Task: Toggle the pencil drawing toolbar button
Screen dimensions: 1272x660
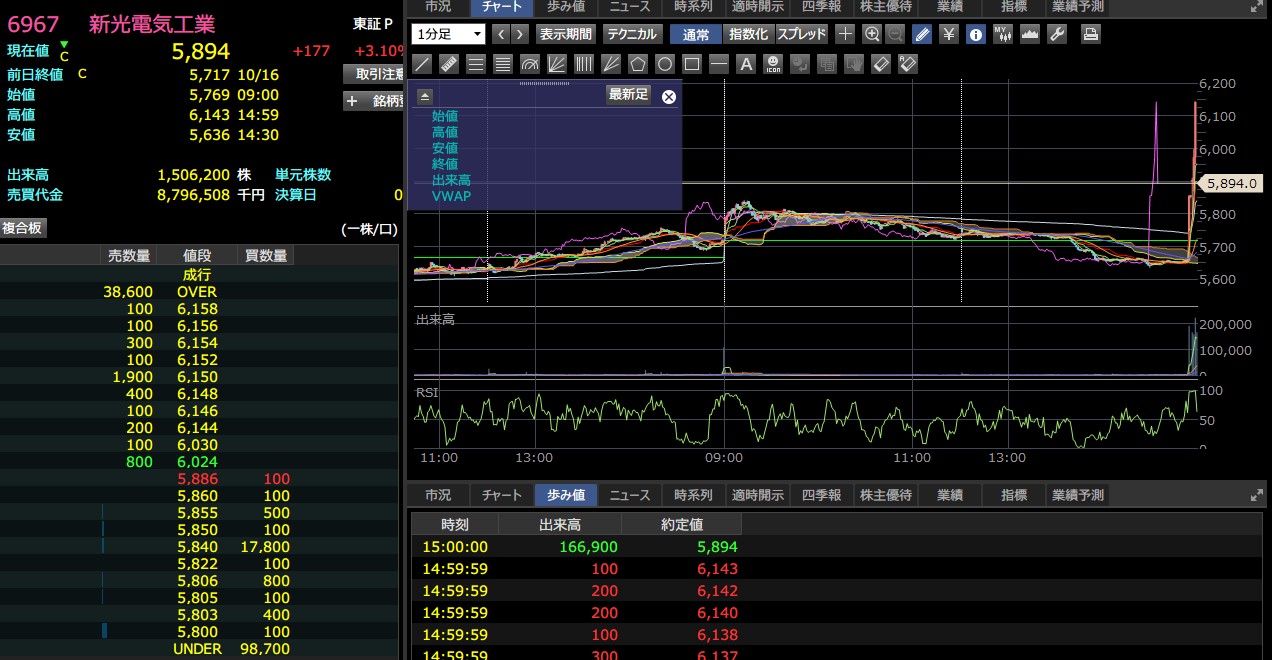Action: point(922,34)
